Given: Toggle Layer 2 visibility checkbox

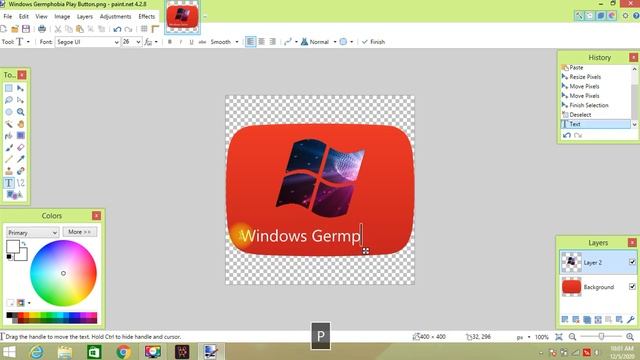Looking at the screenshot, I should pos(632,262).
